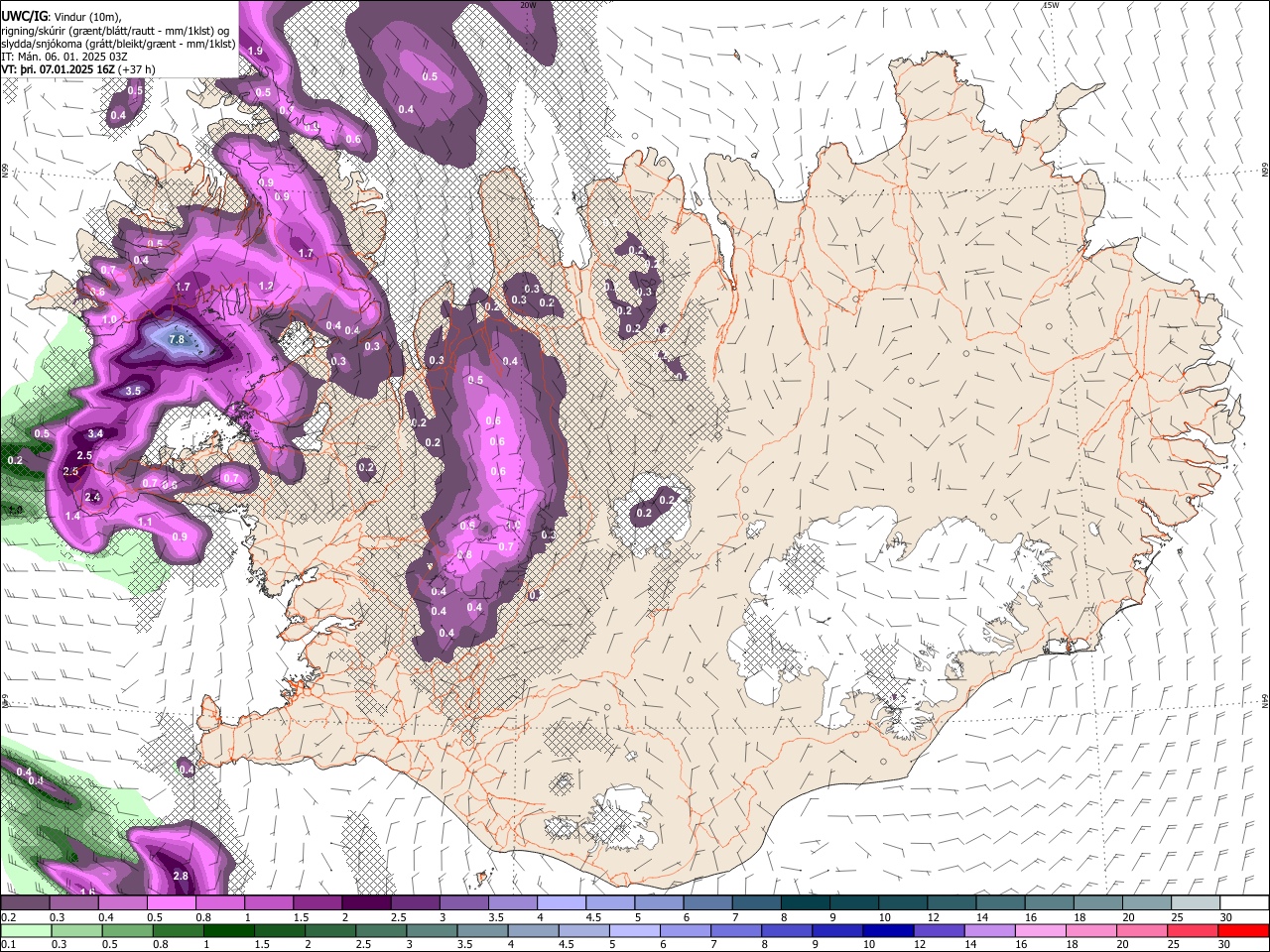Image resolution: width=1270 pixels, height=952 pixels.
Task: Click the 1.4 precipitation label on the map
Action: (x=72, y=517)
